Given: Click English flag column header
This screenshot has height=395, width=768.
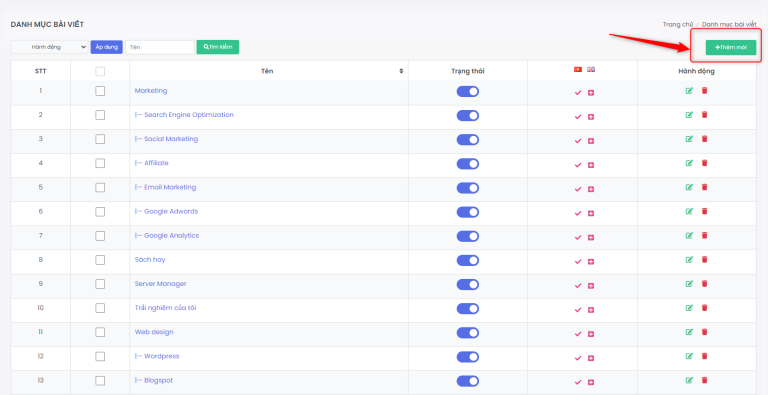Looking at the screenshot, I should (591, 70).
